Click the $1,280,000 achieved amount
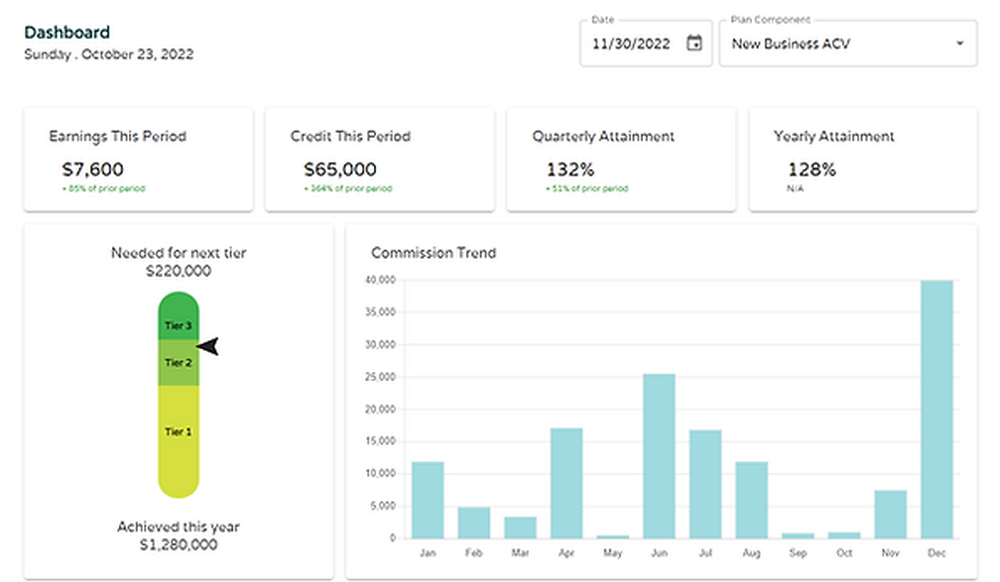The height and width of the screenshot is (582, 1000). pyautogui.click(x=179, y=544)
